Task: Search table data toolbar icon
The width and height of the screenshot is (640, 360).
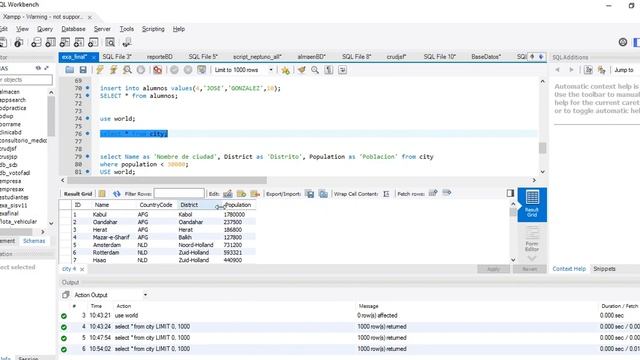Action: click(110, 42)
